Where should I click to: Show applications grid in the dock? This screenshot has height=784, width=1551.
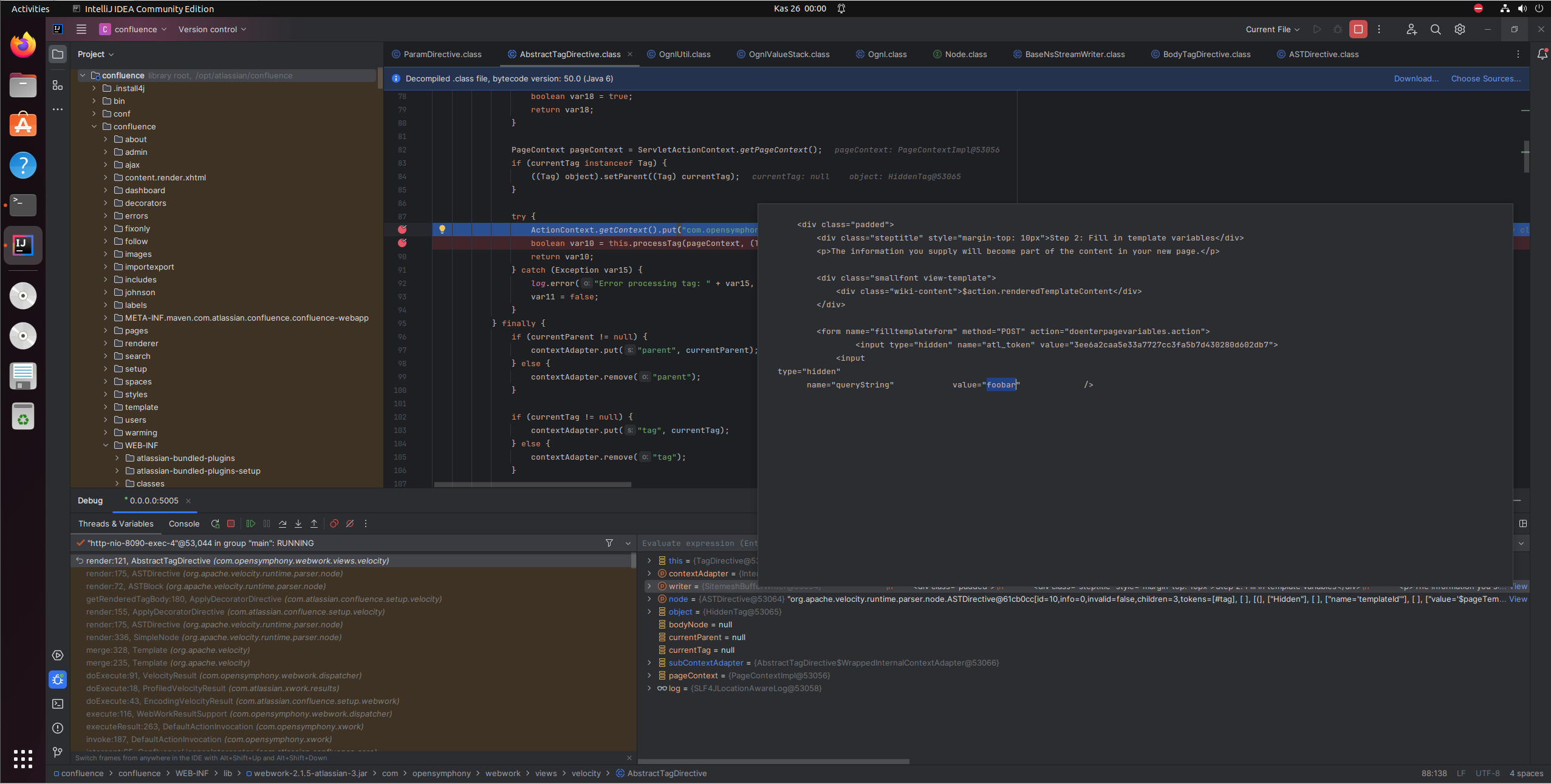23,758
